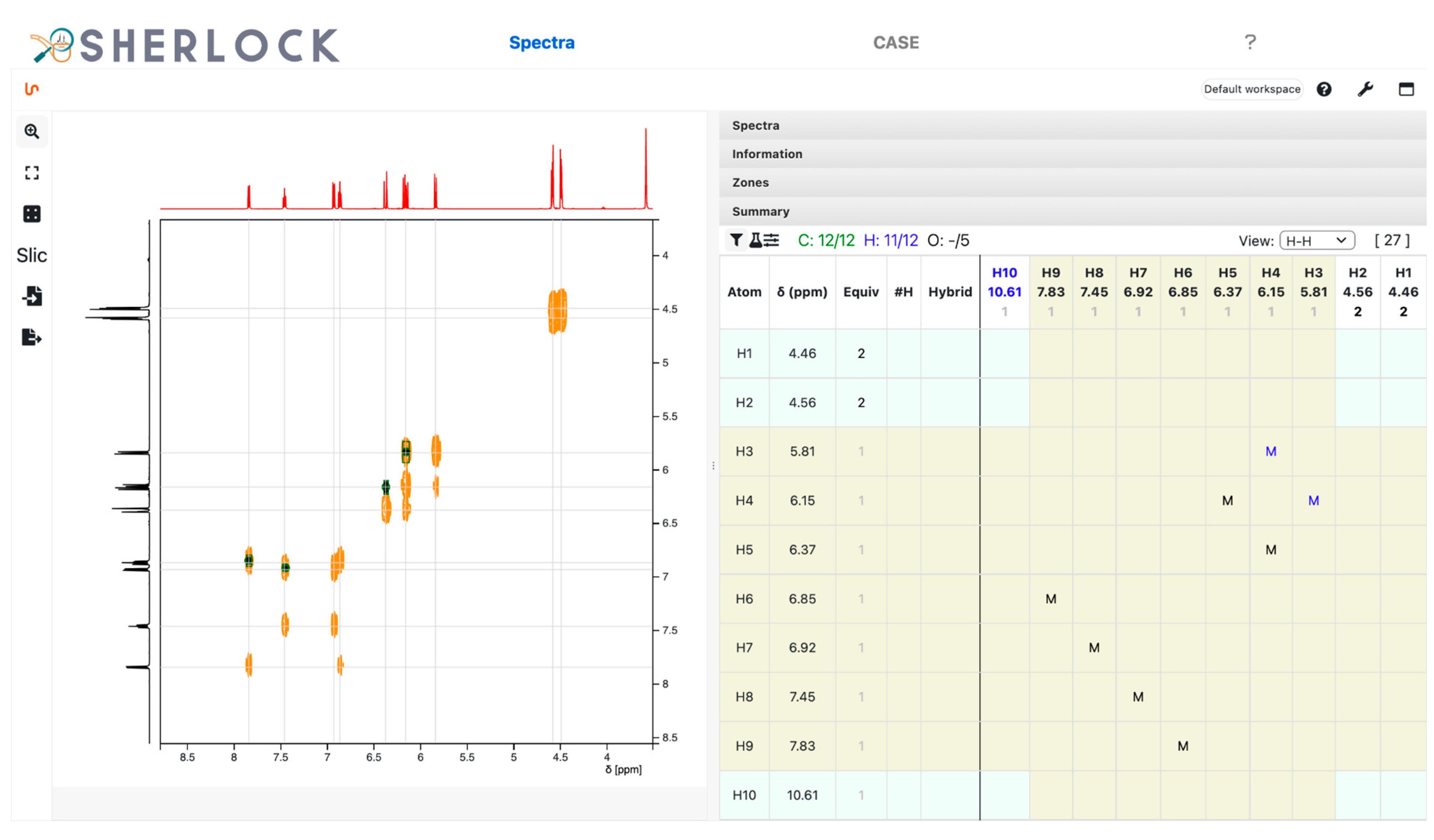Switch to the CASE tab
This screenshot has width=1434, height=840.
896,43
